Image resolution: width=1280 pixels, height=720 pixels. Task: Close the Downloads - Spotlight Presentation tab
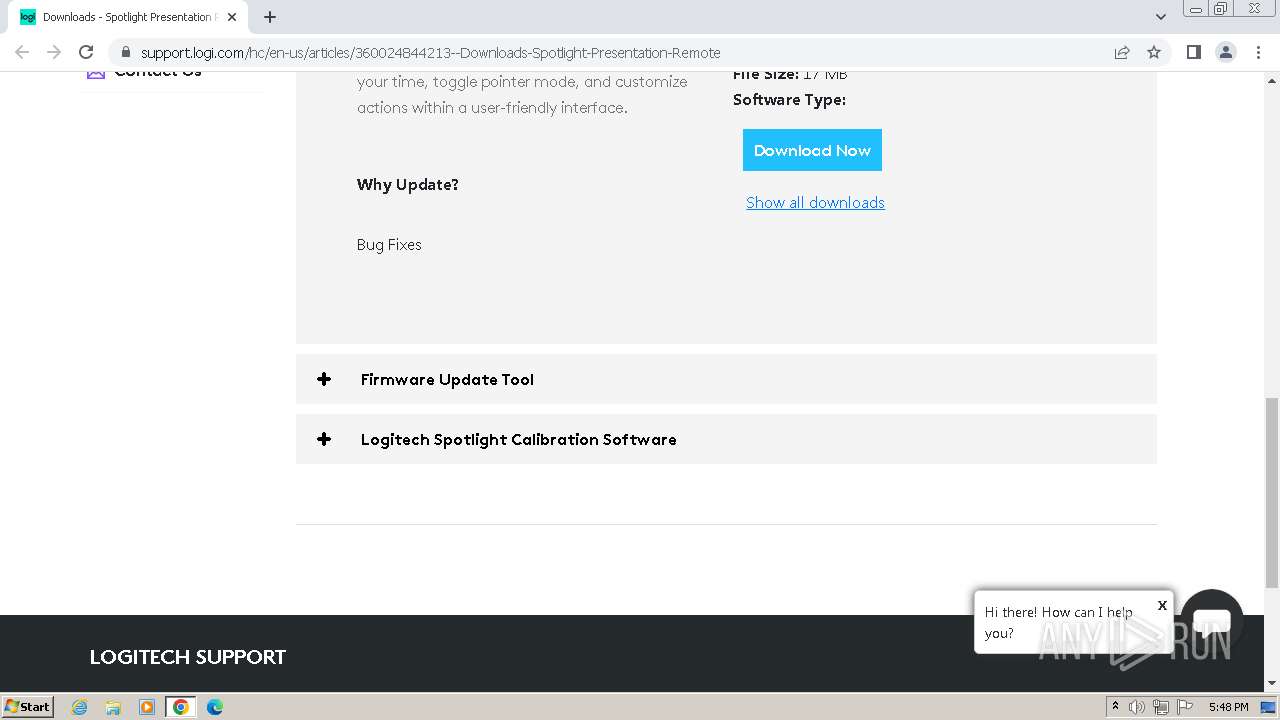[x=232, y=17]
